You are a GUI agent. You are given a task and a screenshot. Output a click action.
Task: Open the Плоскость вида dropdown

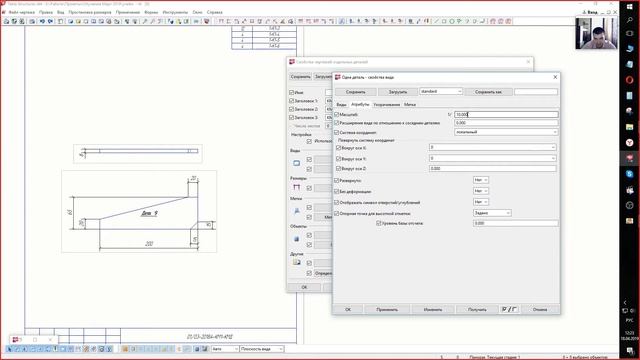(262, 349)
